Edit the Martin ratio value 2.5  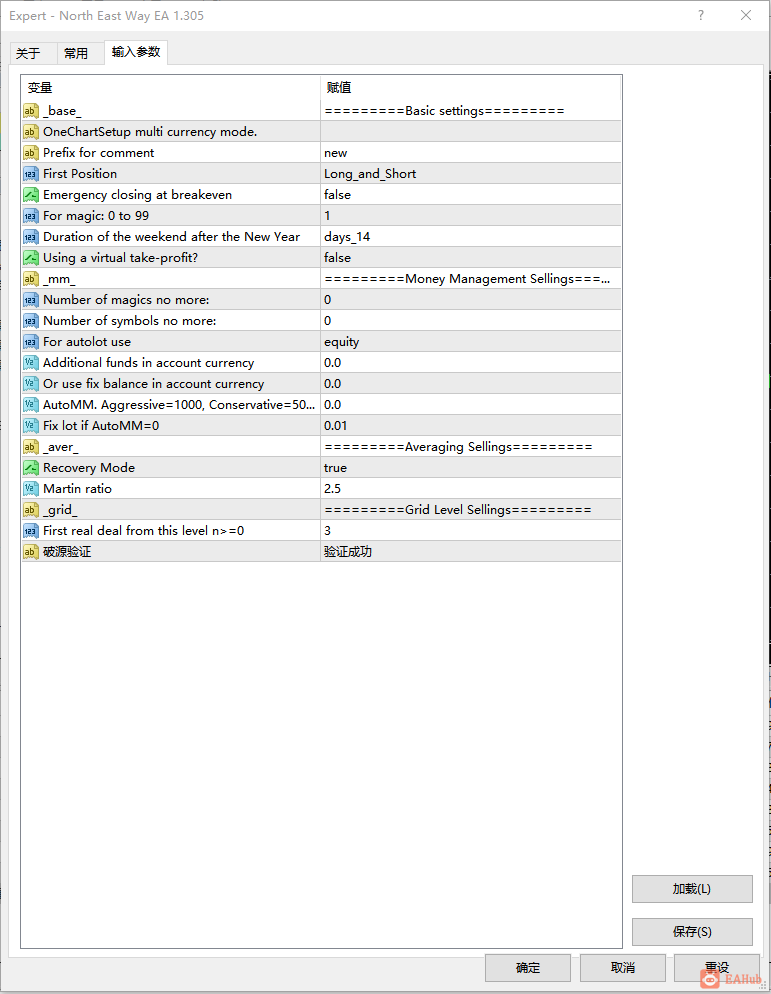470,489
